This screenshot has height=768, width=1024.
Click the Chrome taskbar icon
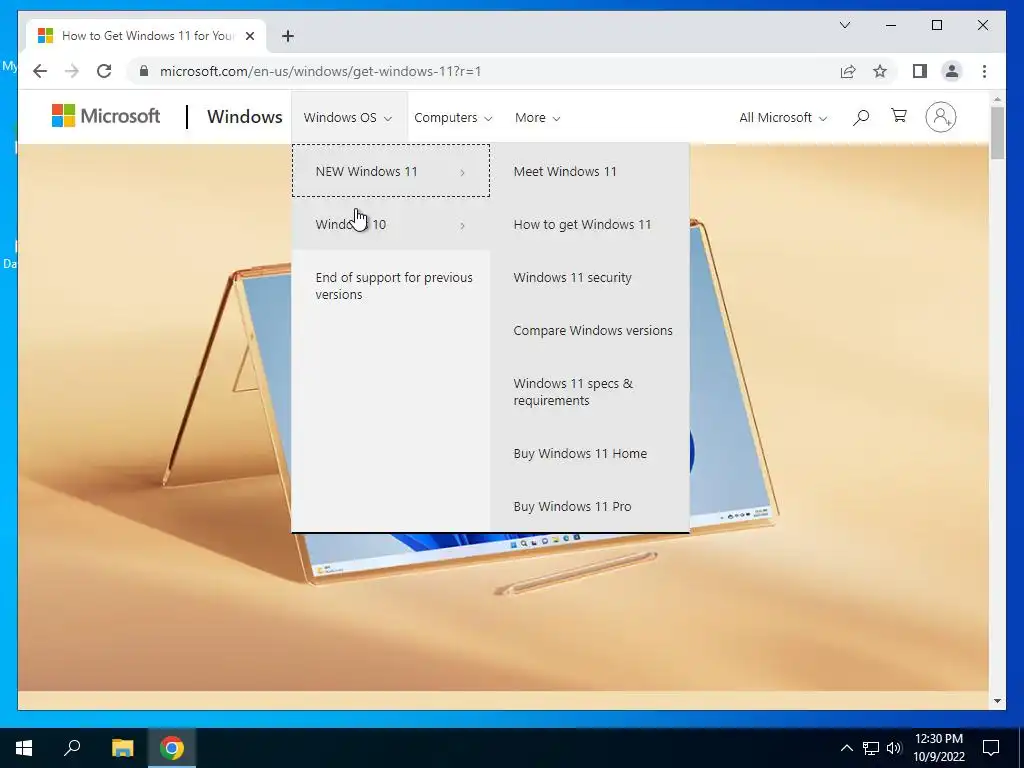[171, 748]
